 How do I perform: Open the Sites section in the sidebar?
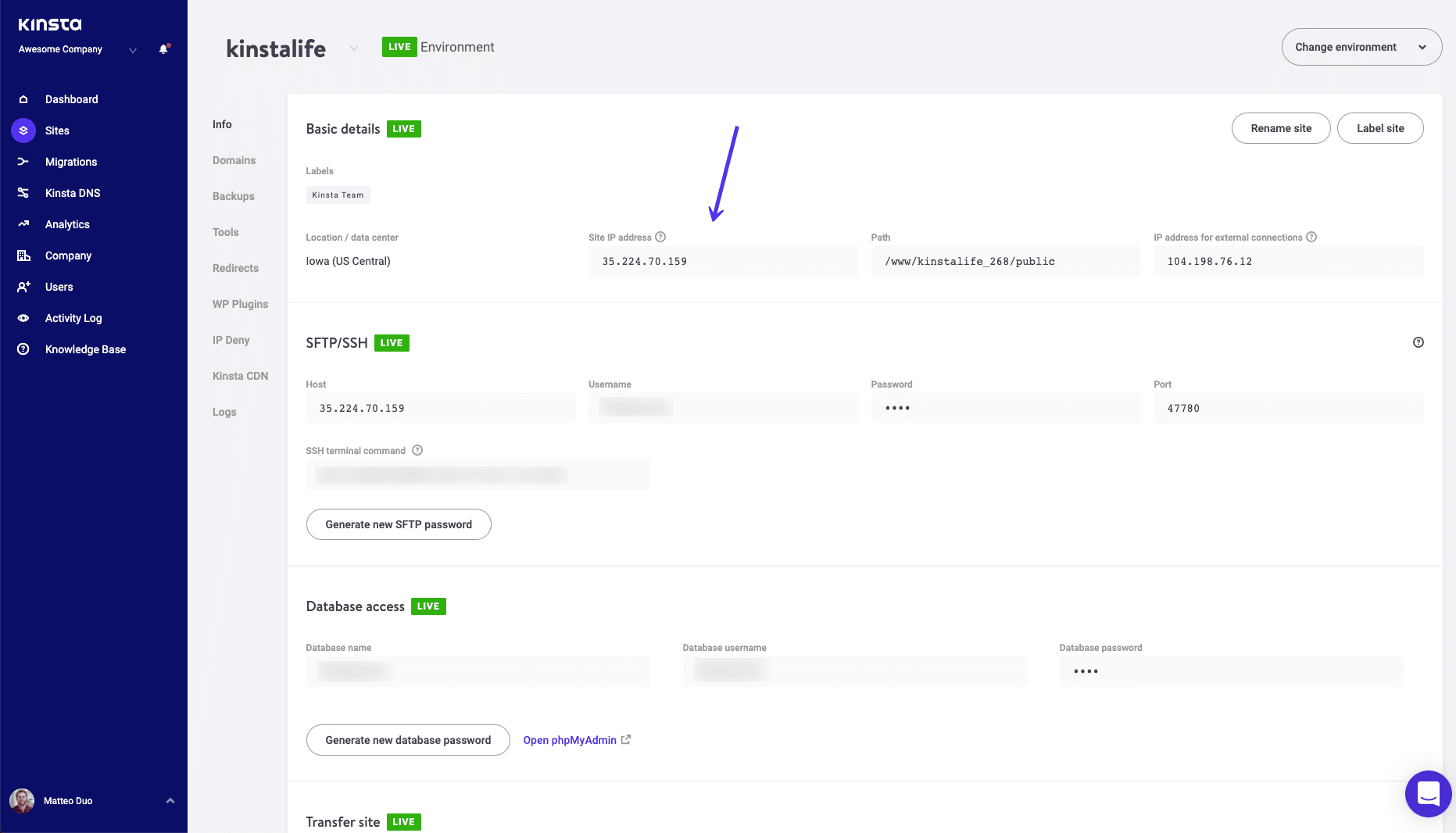[57, 130]
